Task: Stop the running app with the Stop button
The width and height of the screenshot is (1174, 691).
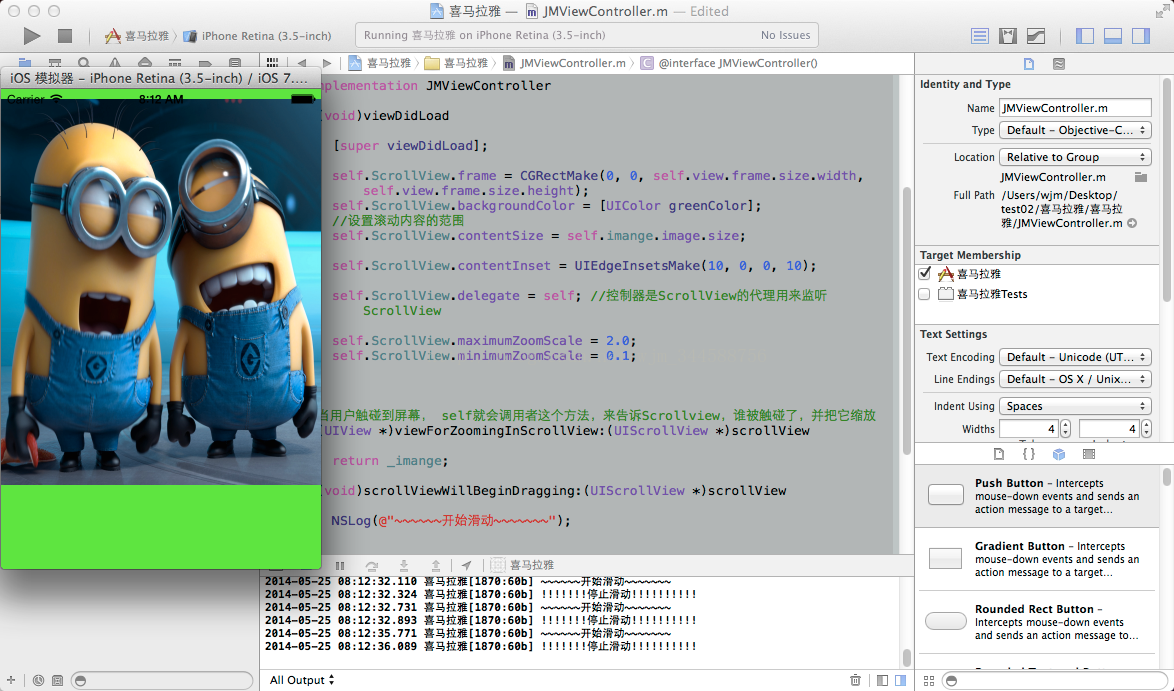Action: pos(65,35)
